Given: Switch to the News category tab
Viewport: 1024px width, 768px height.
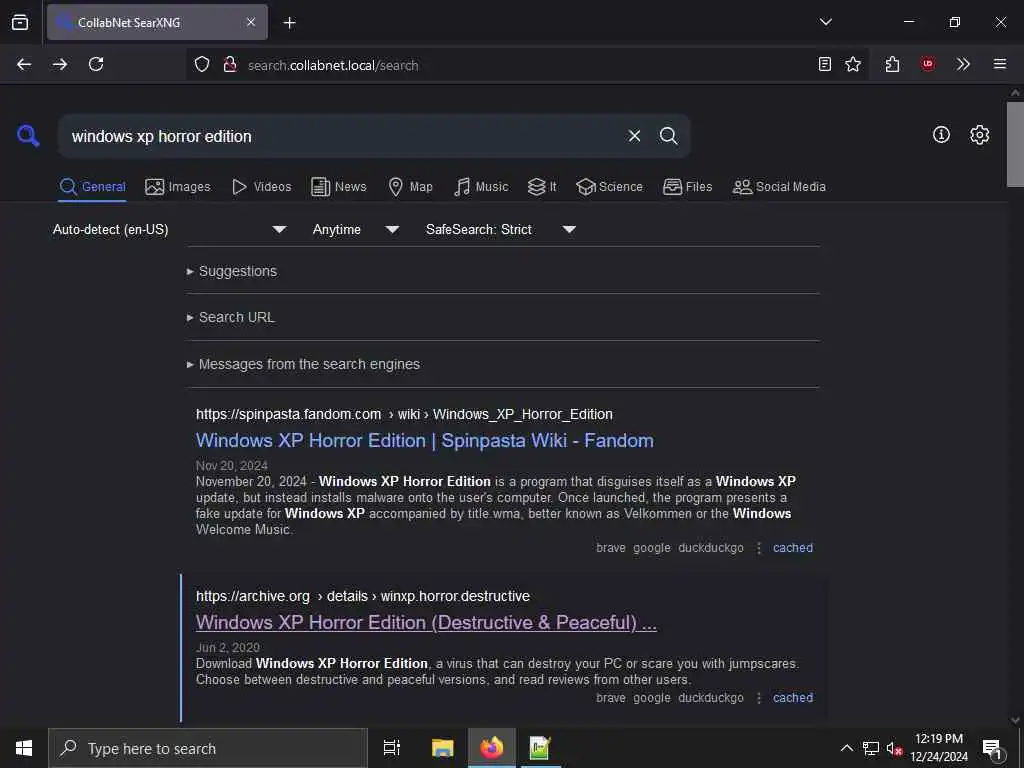Looking at the screenshot, I should pos(339,187).
